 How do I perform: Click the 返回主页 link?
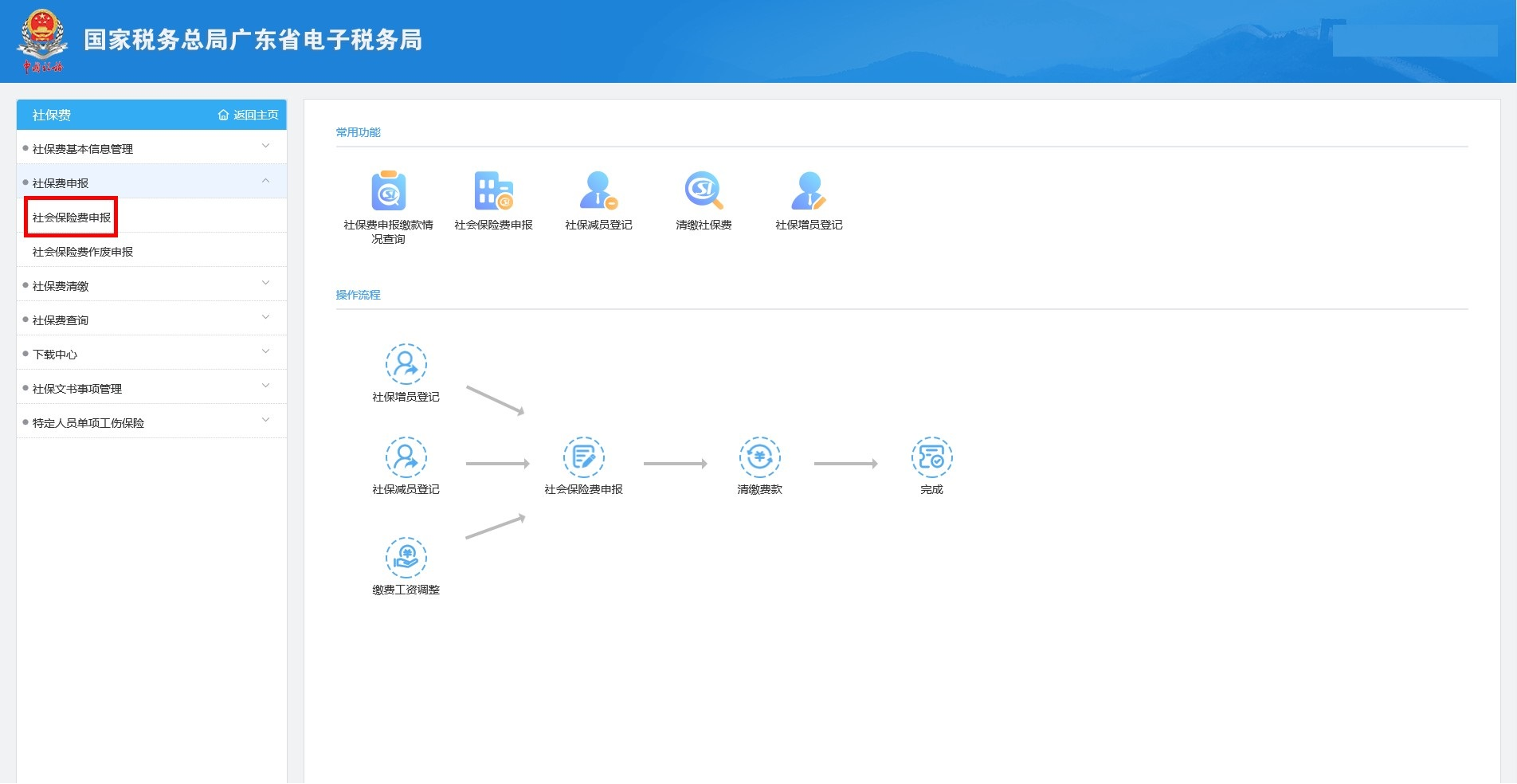[249, 116]
